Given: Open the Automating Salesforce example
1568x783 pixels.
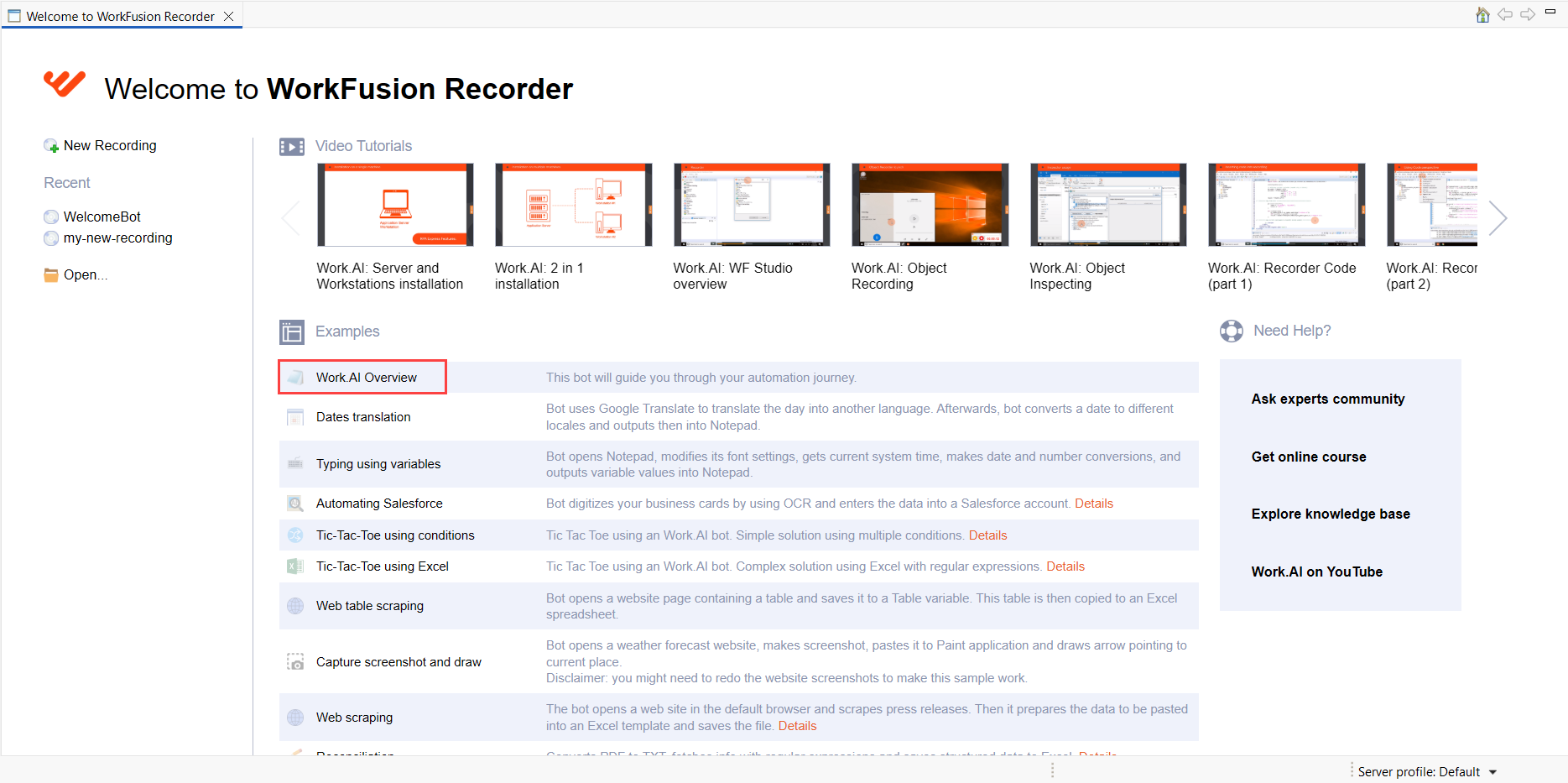Looking at the screenshot, I should [x=379, y=504].
